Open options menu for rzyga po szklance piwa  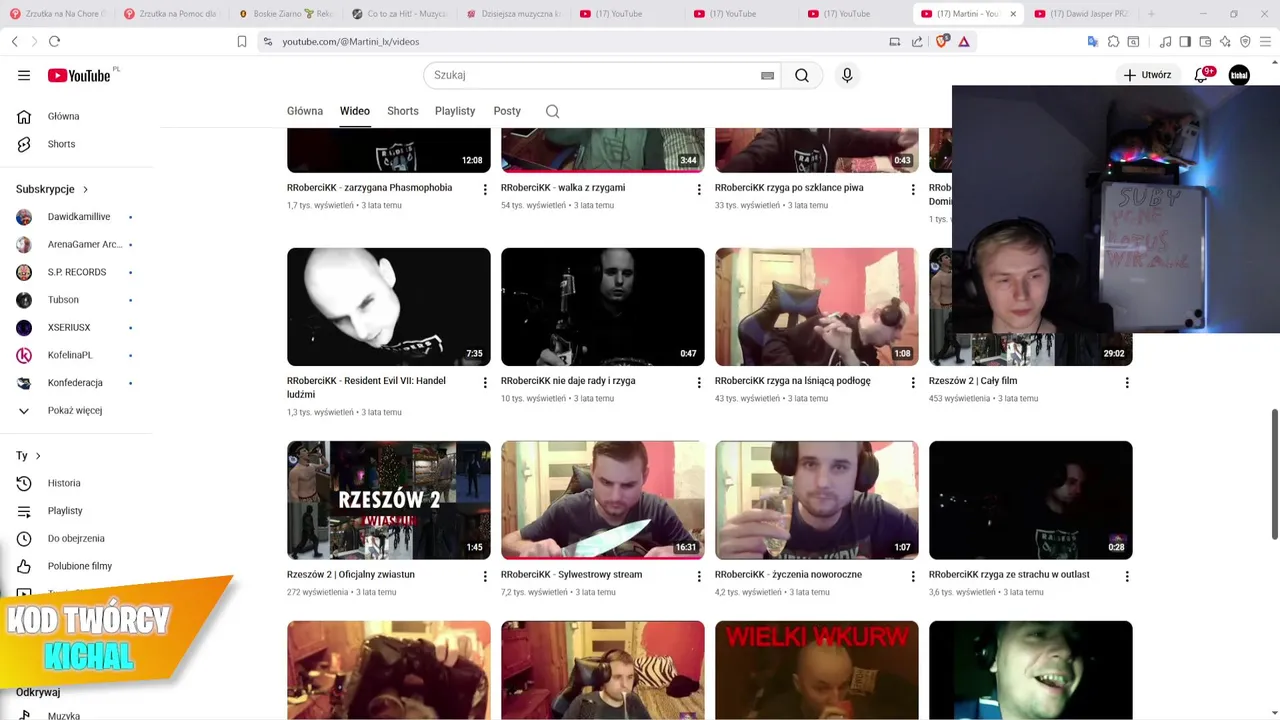tap(913, 189)
